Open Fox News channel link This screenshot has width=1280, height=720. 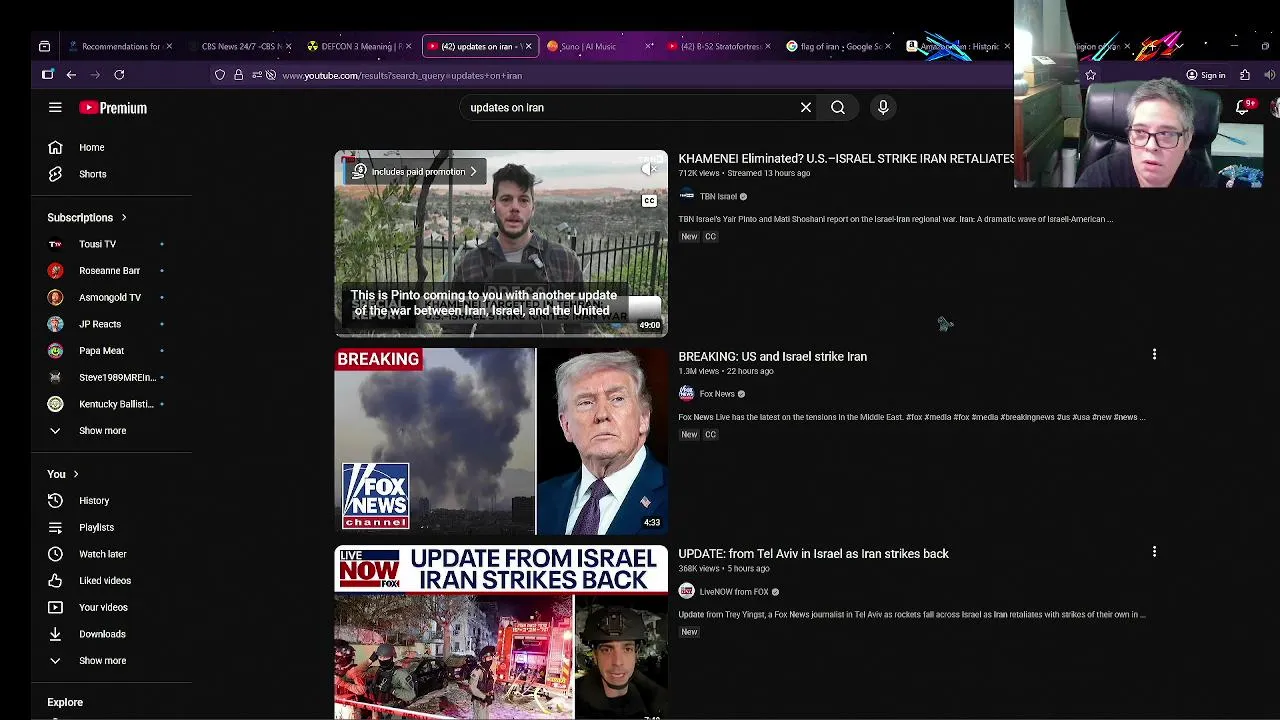click(x=717, y=394)
